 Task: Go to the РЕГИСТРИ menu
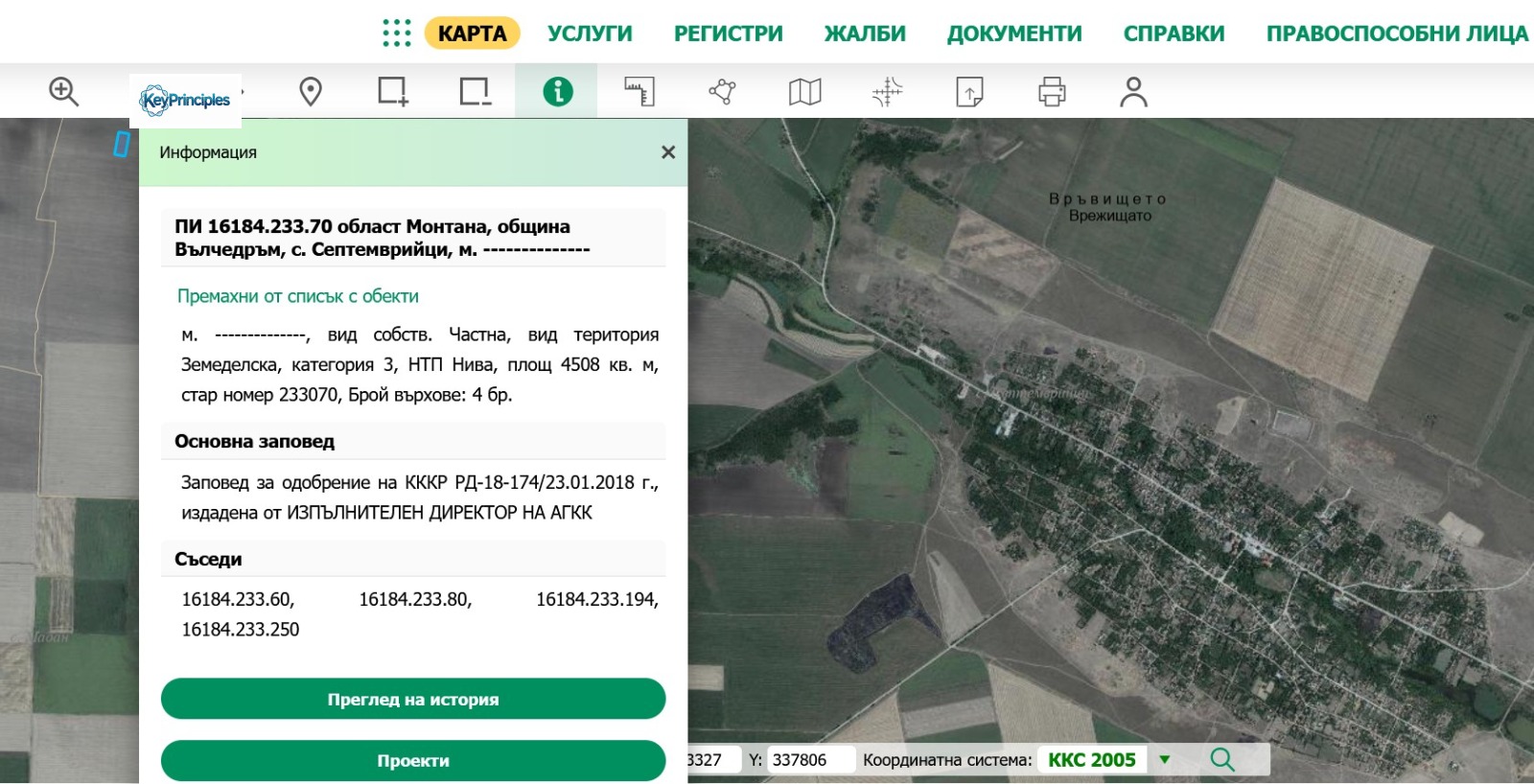tap(729, 34)
